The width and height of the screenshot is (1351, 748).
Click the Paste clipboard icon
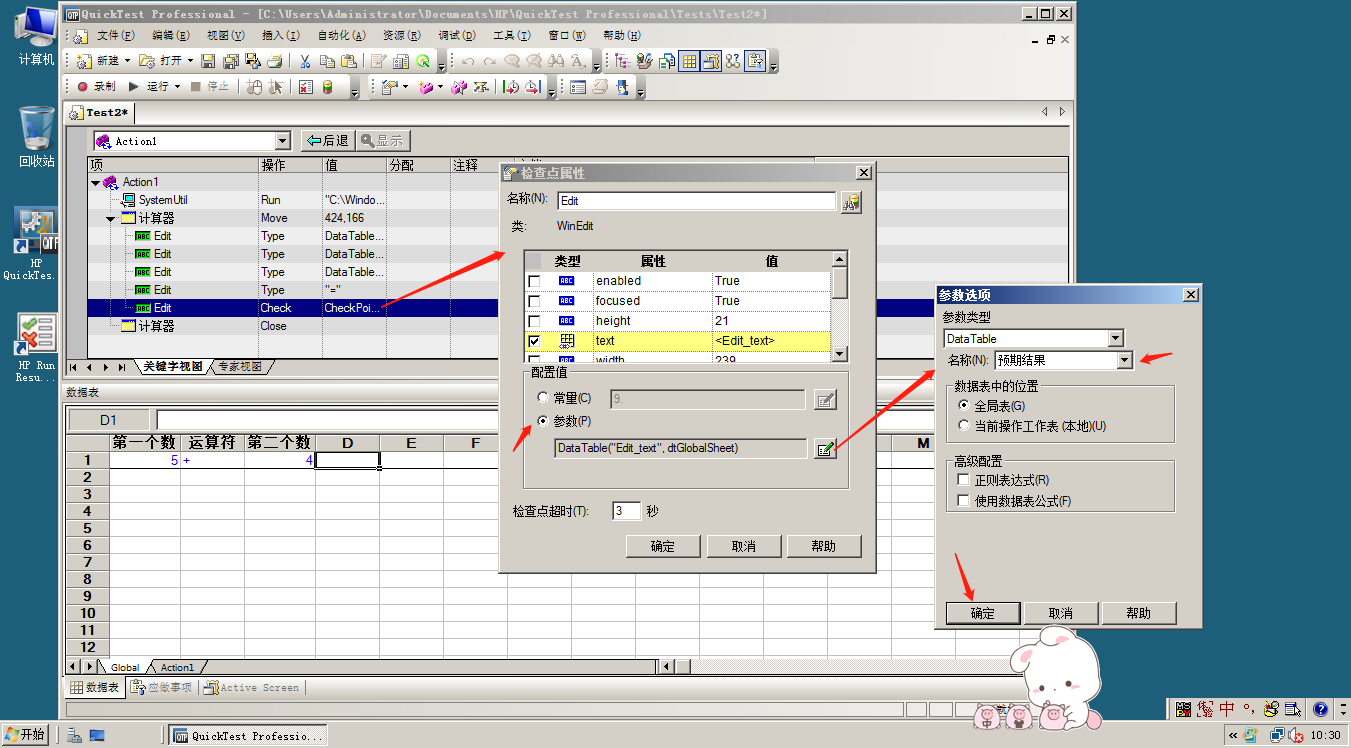pyautogui.click(x=347, y=61)
